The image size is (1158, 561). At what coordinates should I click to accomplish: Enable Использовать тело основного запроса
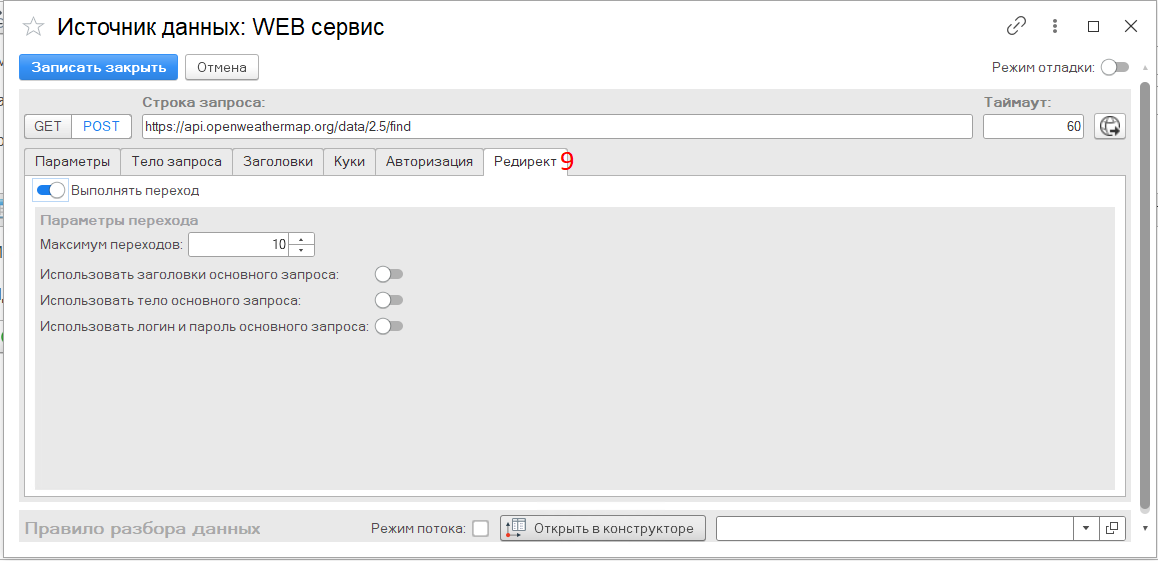point(389,300)
